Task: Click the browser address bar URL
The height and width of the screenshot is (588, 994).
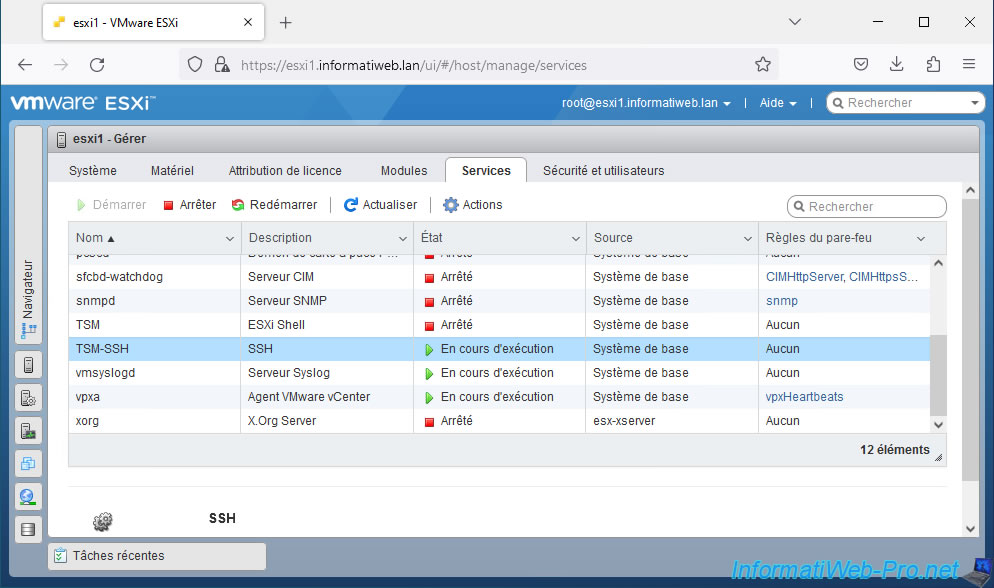Action: [413, 65]
